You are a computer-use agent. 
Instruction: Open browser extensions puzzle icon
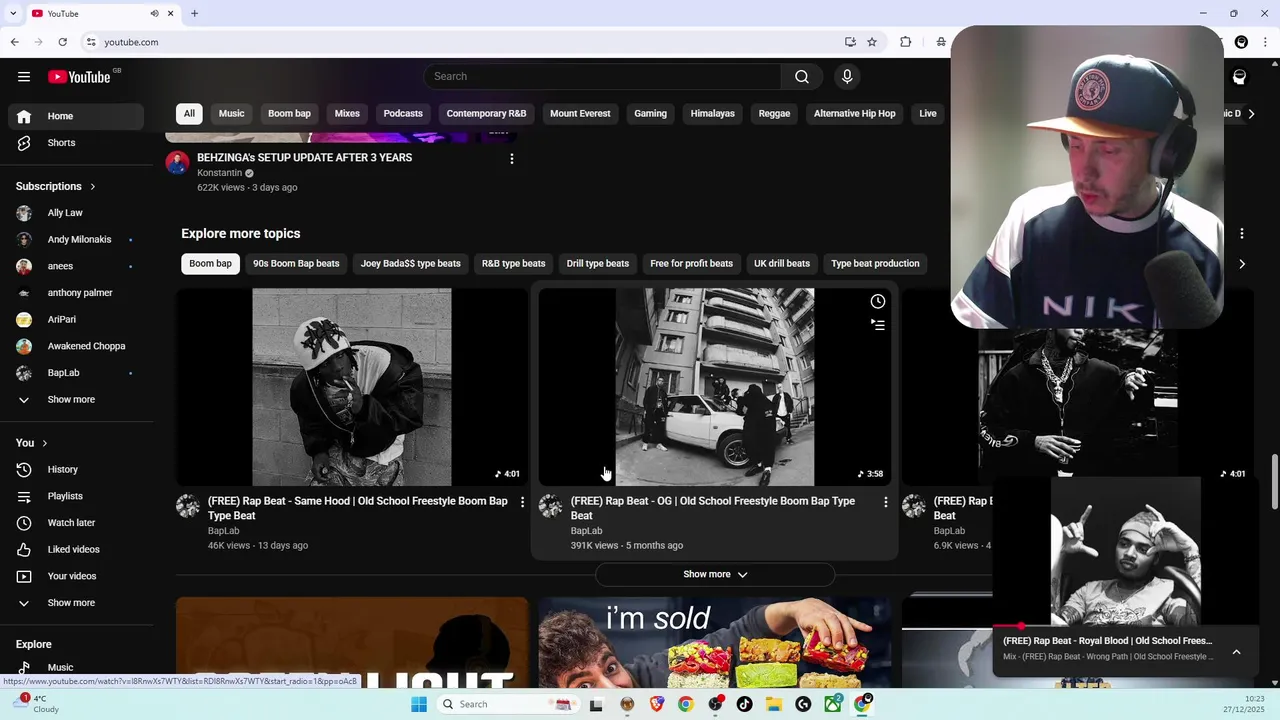click(905, 42)
